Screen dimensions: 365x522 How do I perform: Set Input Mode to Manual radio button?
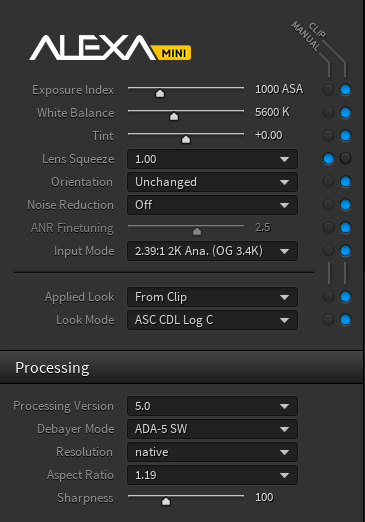pyautogui.click(x=328, y=250)
